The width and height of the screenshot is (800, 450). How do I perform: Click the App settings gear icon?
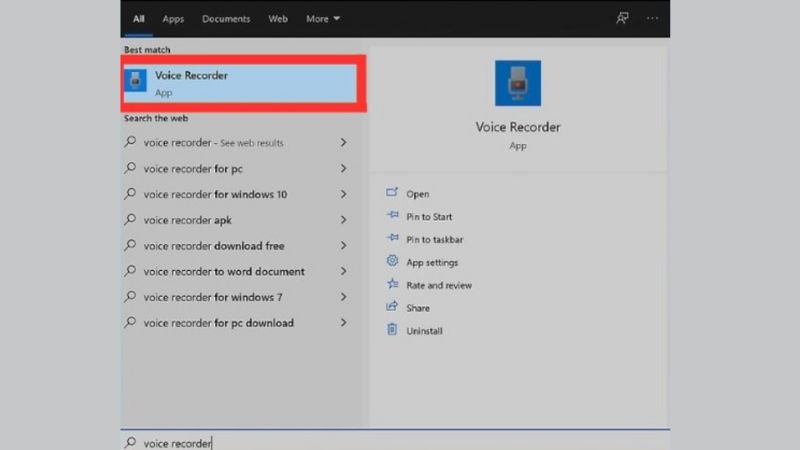(392, 262)
